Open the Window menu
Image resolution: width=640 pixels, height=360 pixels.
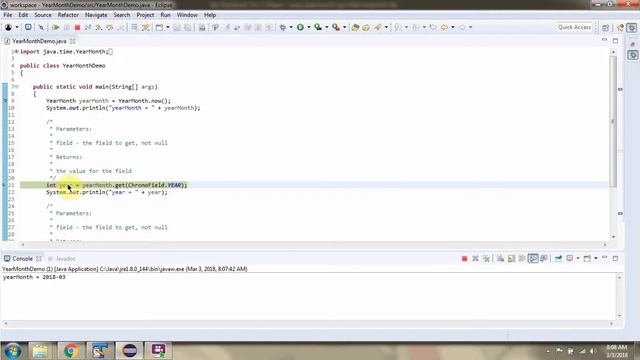click(187, 15)
